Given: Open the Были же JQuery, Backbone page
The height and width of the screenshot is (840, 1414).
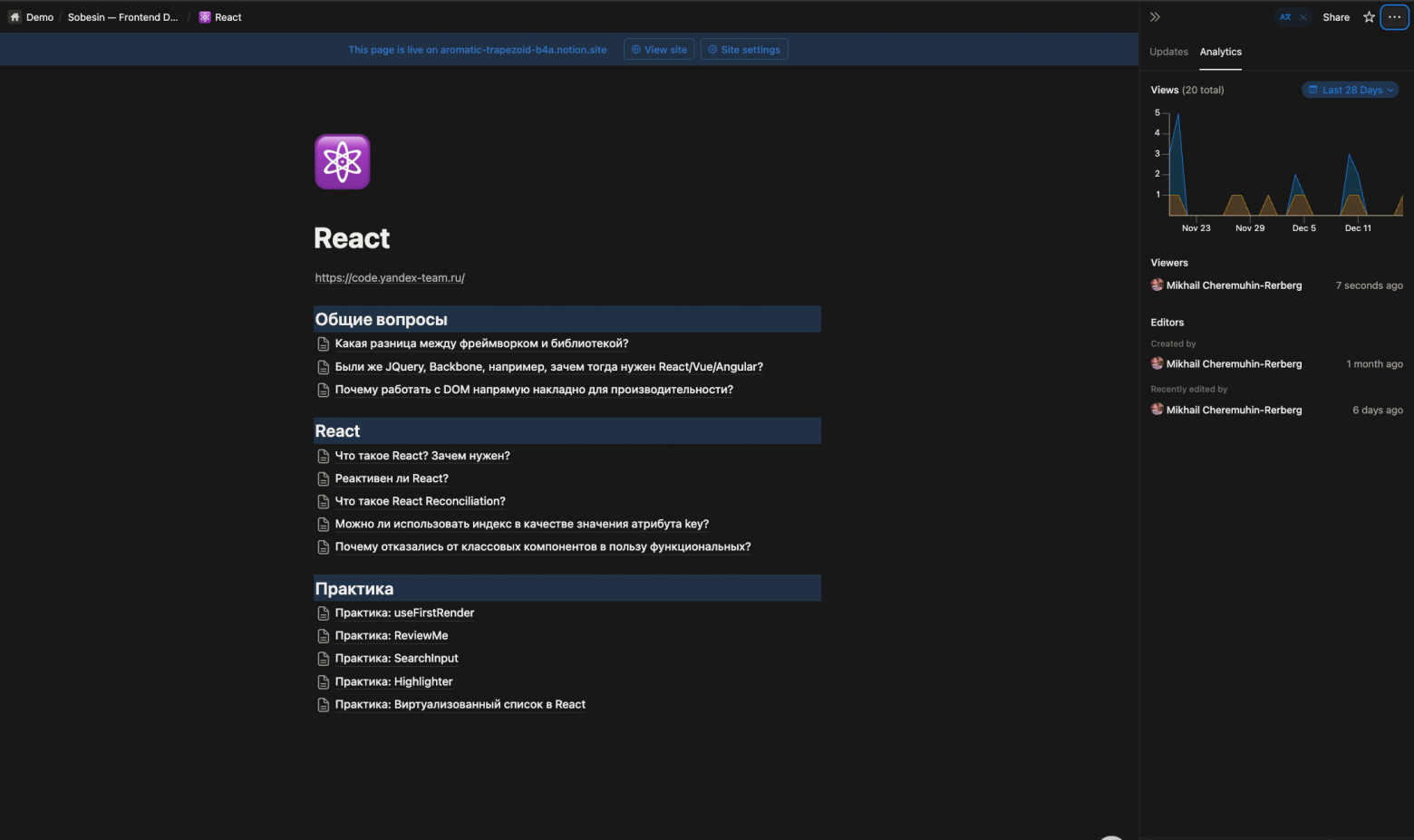Looking at the screenshot, I should [x=548, y=367].
